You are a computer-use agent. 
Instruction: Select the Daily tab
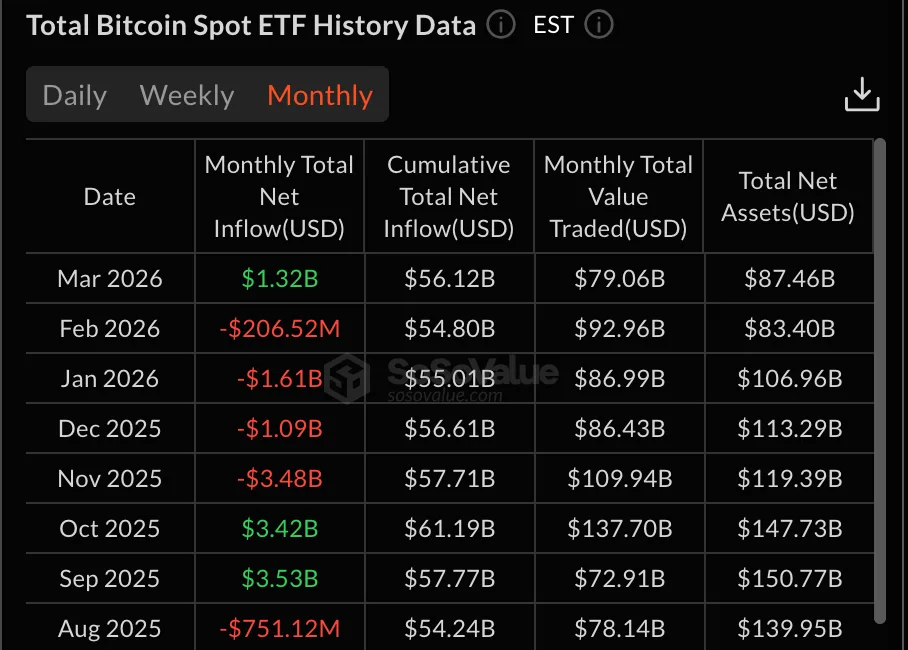[x=74, y=95]
